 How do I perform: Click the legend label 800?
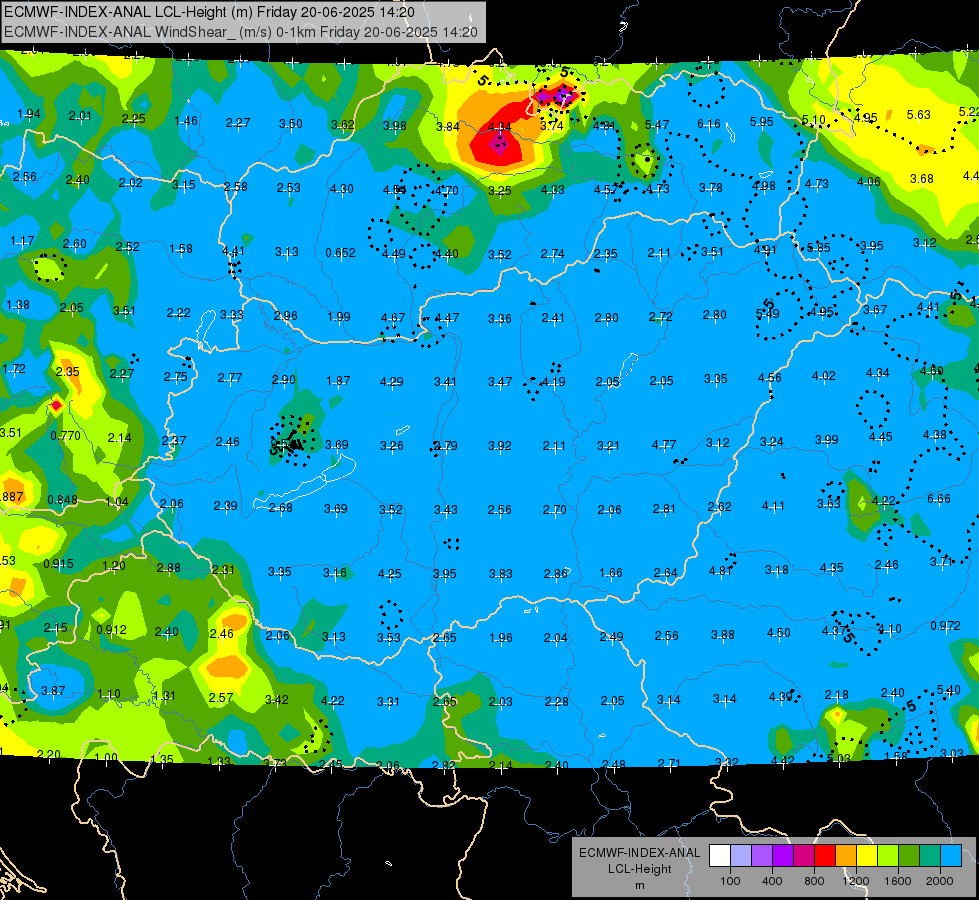coord(814,881)
